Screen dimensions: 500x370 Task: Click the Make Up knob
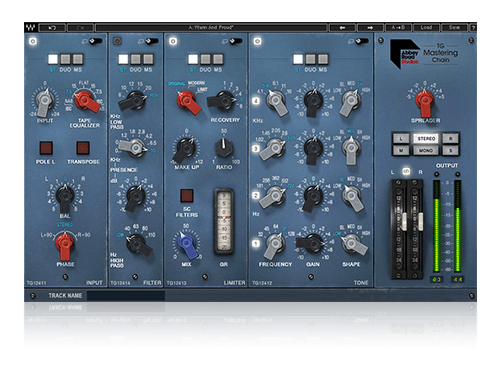(x=184, y=149)
